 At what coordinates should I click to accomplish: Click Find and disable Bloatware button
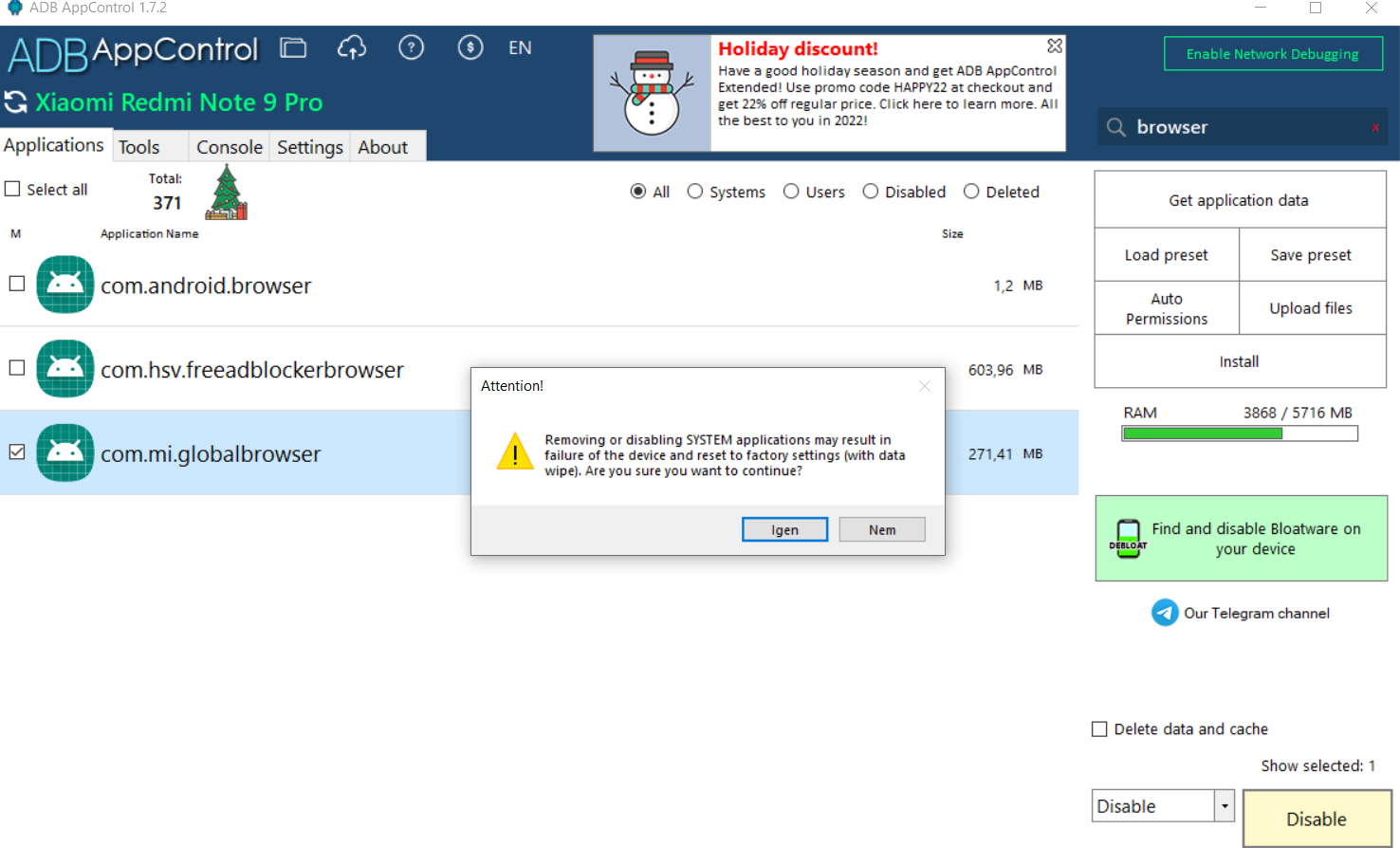pyautogui.click(x=1242, y=539)
